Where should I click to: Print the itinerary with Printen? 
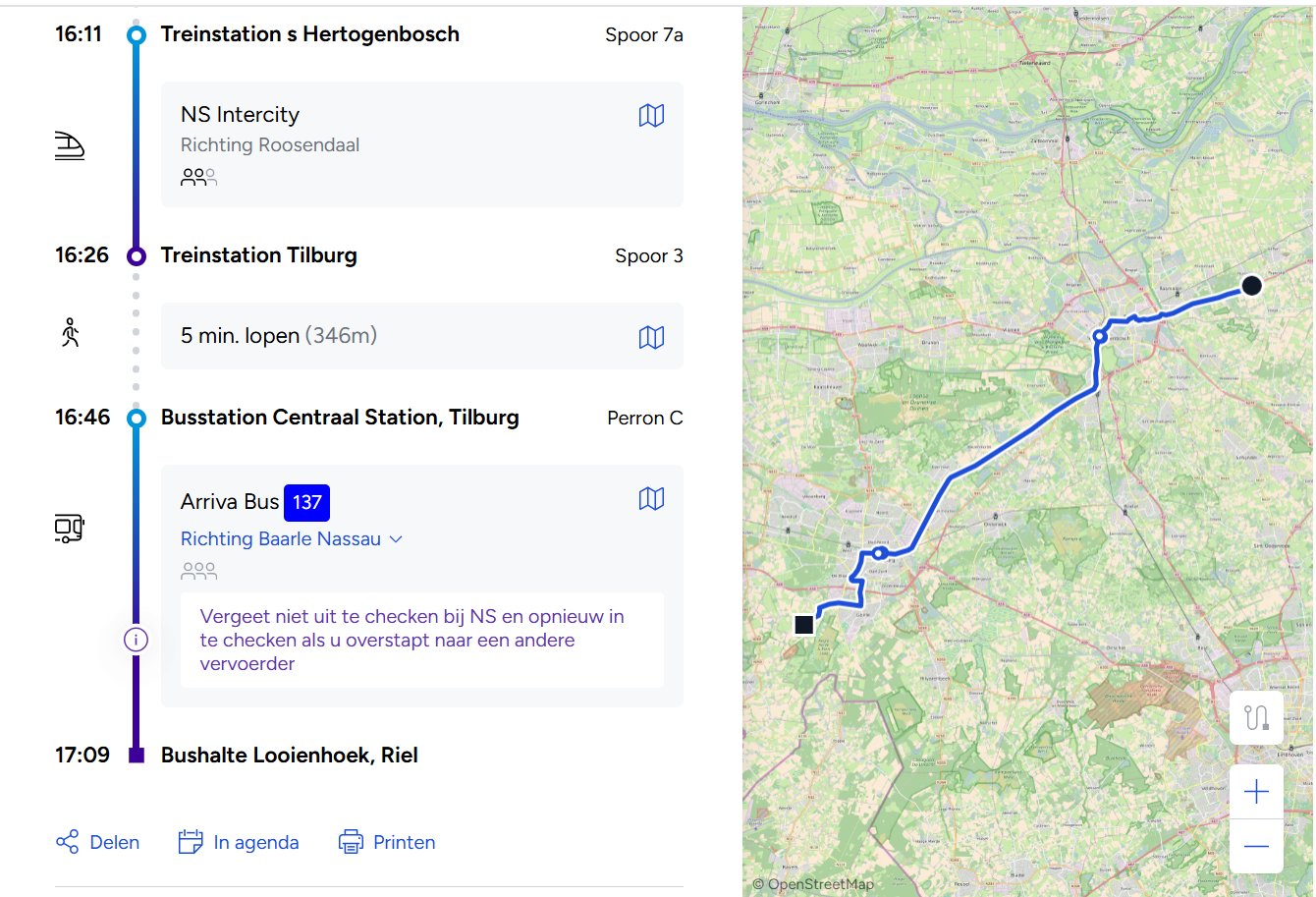click(x=387, y=842)
